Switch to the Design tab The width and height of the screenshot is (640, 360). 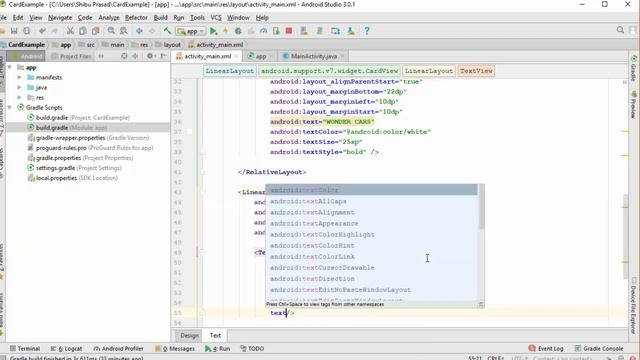(x=189, y=336)
